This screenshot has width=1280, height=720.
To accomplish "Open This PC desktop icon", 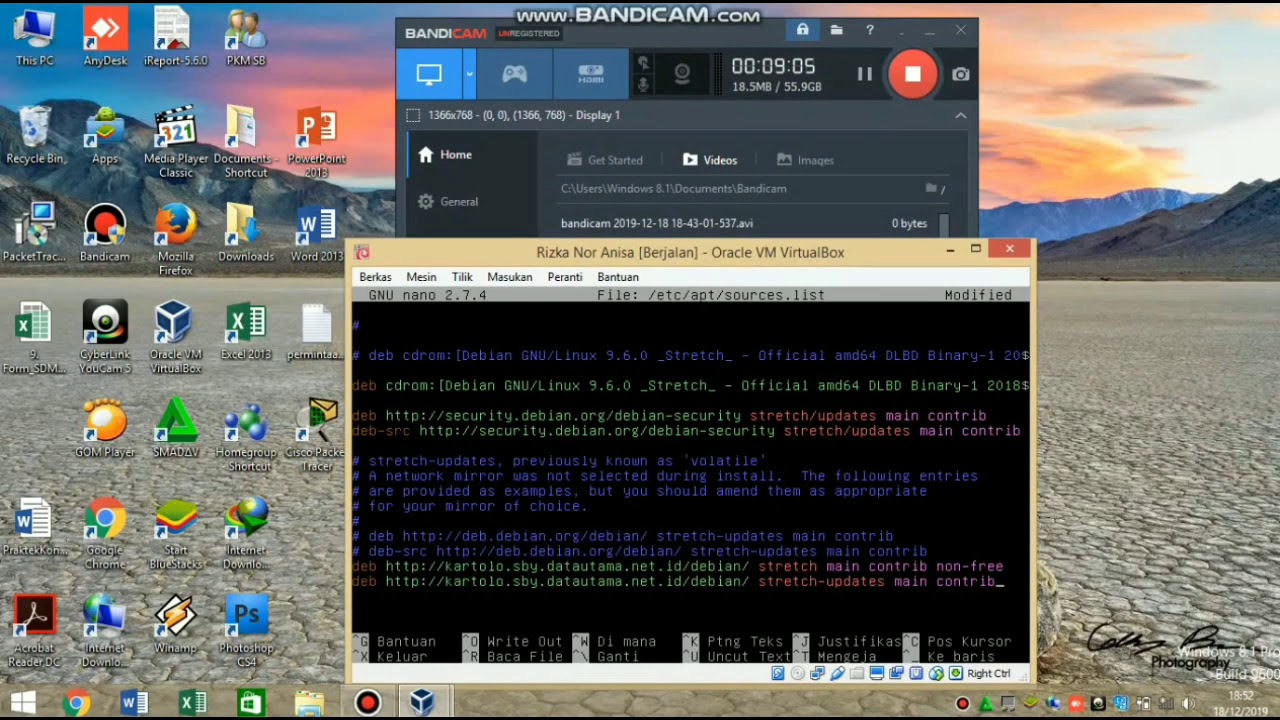I will (34, 38).
